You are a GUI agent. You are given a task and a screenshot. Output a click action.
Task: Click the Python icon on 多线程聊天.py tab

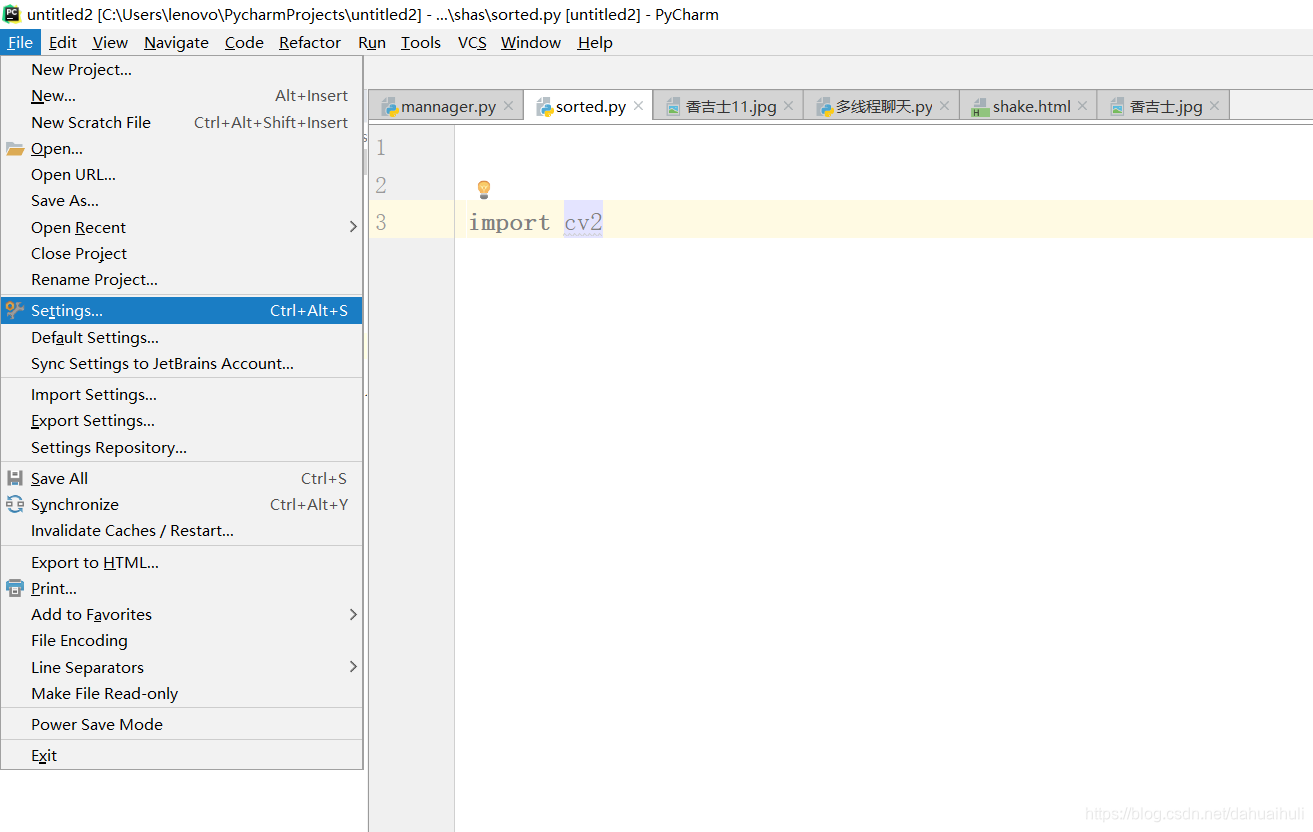[824, 107]
